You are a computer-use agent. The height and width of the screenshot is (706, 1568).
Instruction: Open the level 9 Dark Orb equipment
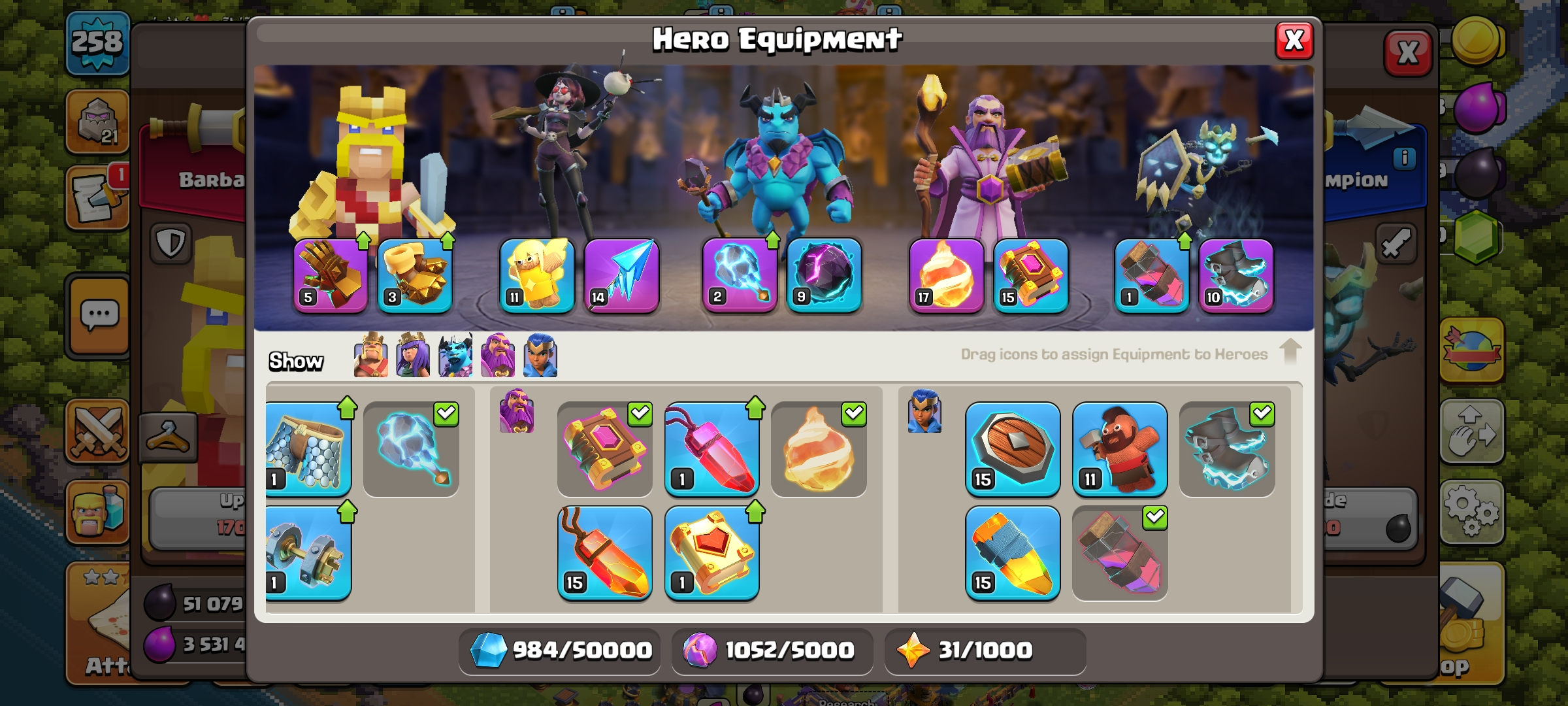[824, 275]
